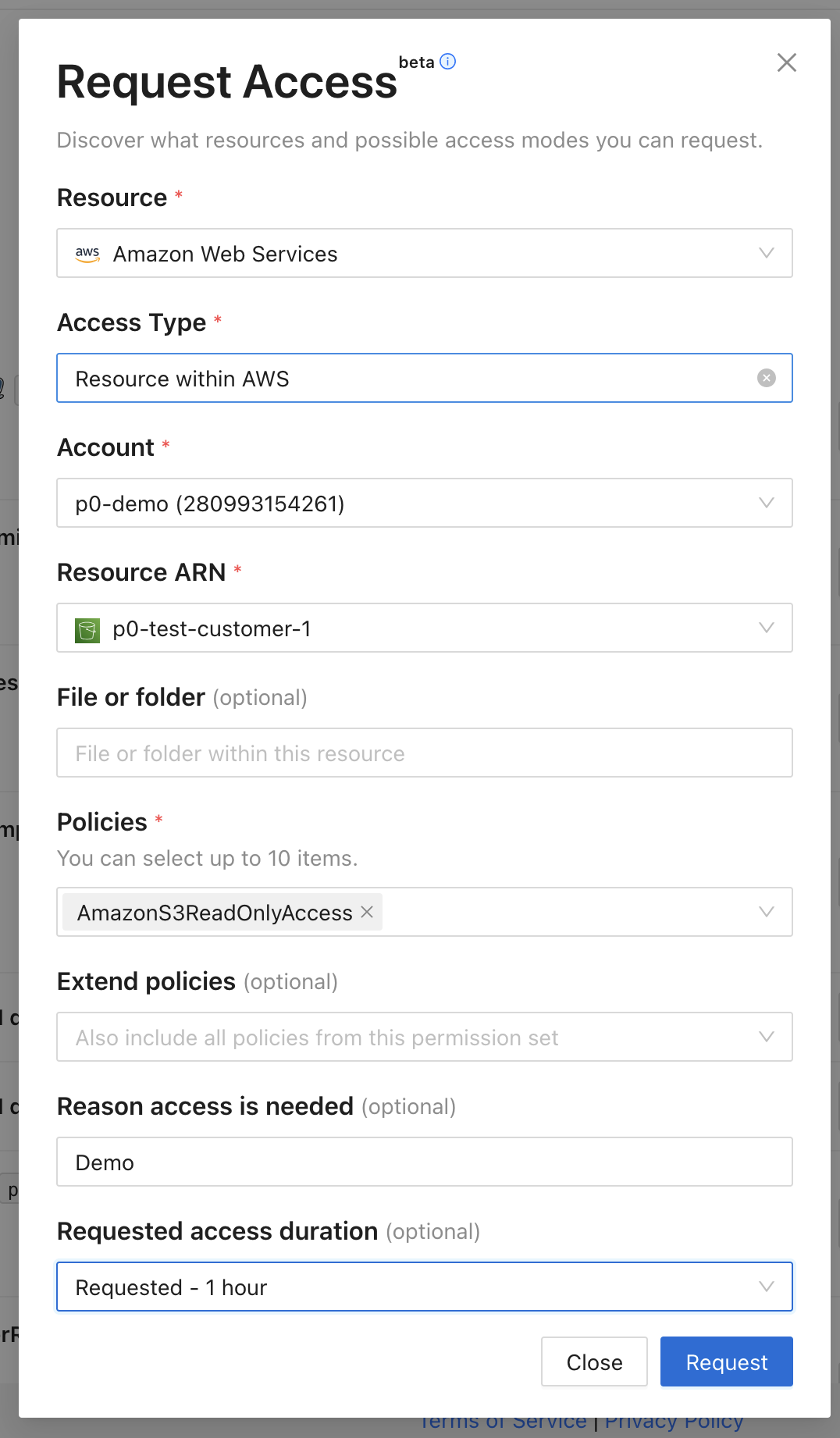Click the Resource field chevron arrow
840x1438 pixels.
767,253
